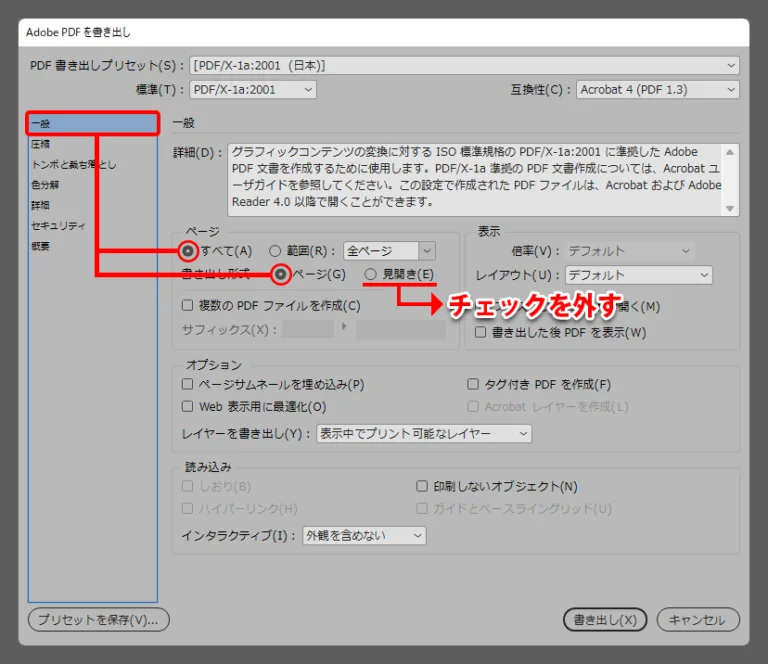Expand the レイアウト デフォルト dropdown
The height and width of the screenshot is (664, 768).
pyautogui.click(x=638, y=275)
